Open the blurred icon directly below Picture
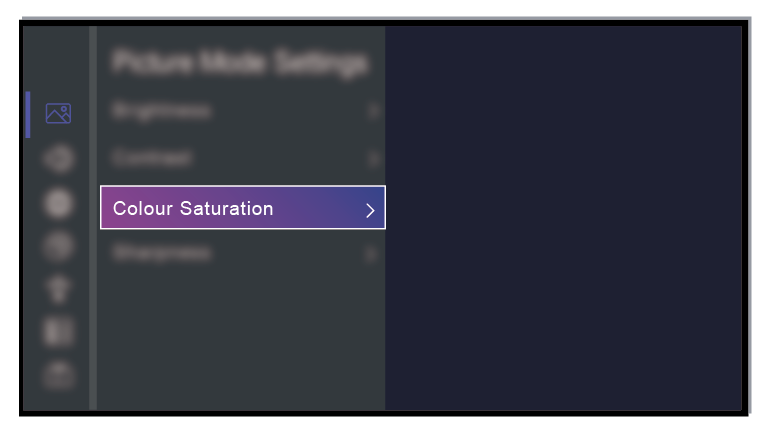This screenshot has width=768, height=431. coord(58,159)
